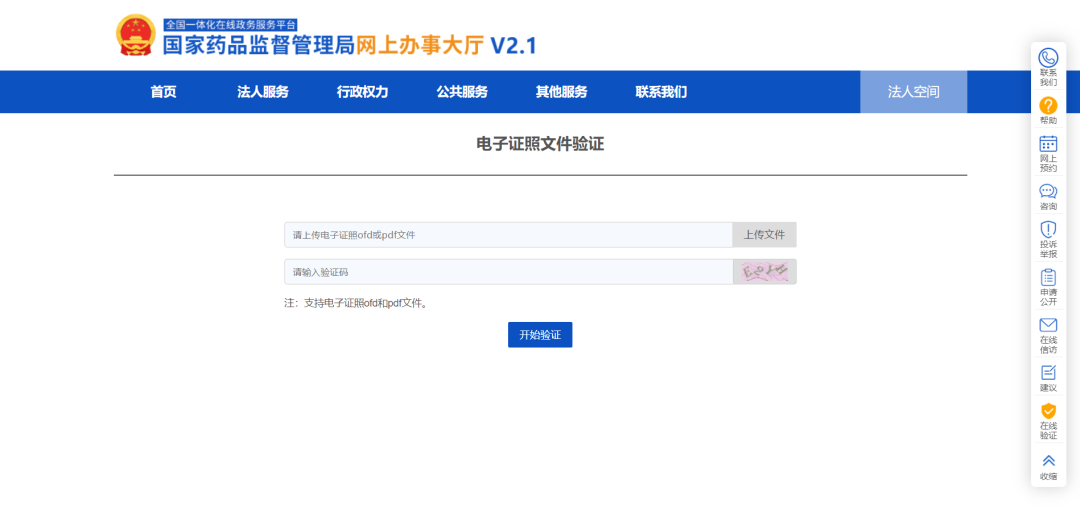Click the 在线信访 envelope icon
Image resolution: width=1080 pixels, height=529 pixels.
point(1048,325)
